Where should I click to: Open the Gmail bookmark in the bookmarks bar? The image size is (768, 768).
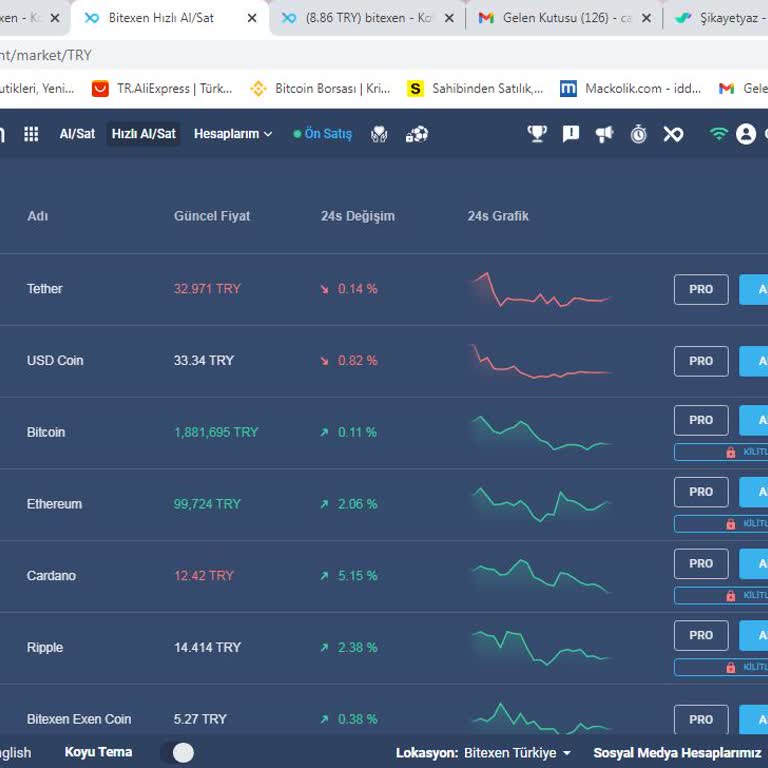pyautogui.click(x=742, y=89)
